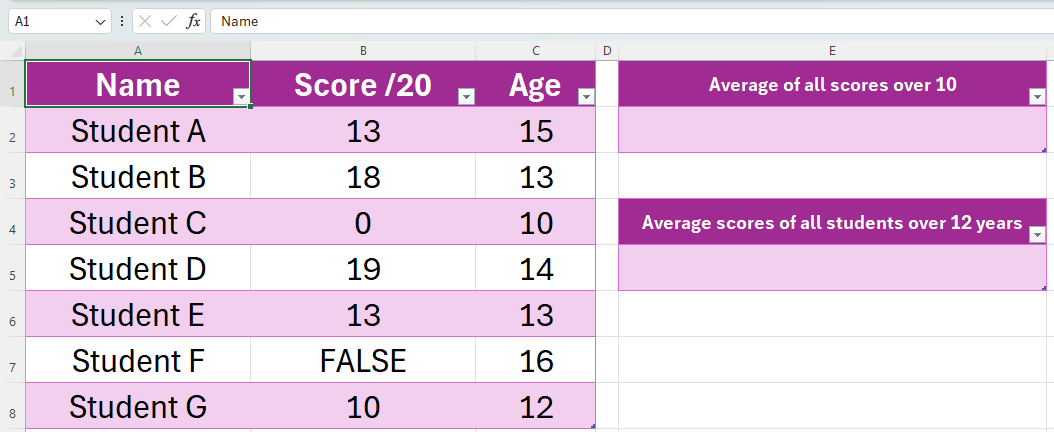Screen dimensions: 1054x432
Task: Click the Enter checkmark icon in formula bar
Action: click(x=169, y=21)
